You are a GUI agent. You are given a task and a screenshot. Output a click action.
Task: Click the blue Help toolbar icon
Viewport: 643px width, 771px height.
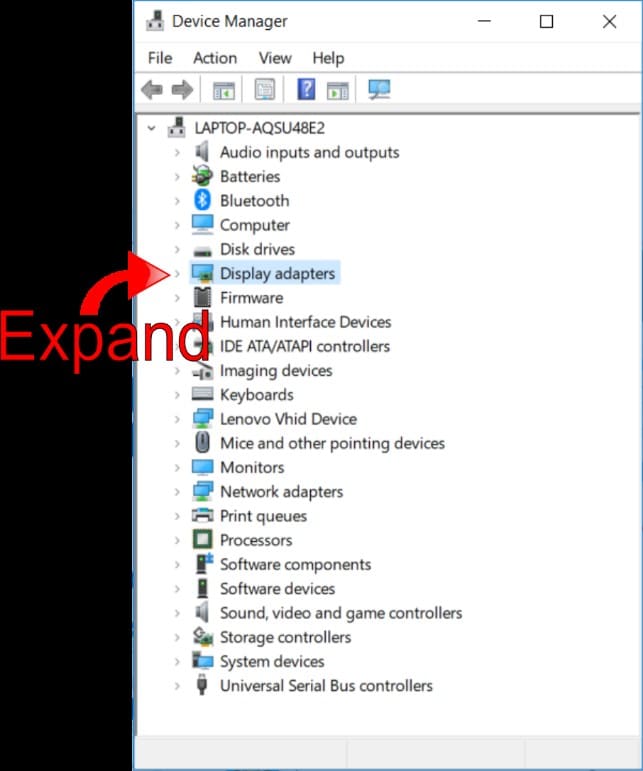(306, 90)
